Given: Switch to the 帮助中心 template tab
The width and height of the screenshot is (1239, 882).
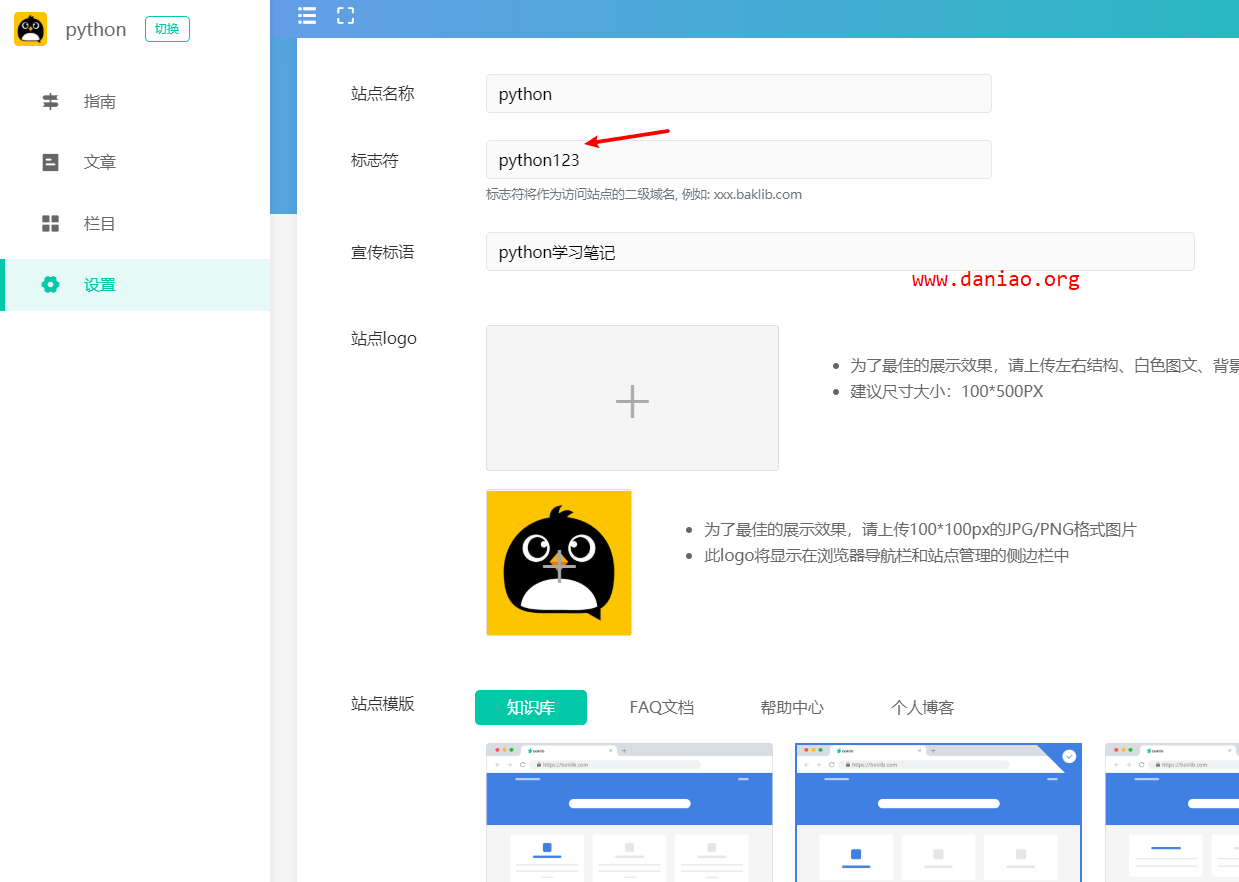Looking at the screenshot, I should (792, 707).
